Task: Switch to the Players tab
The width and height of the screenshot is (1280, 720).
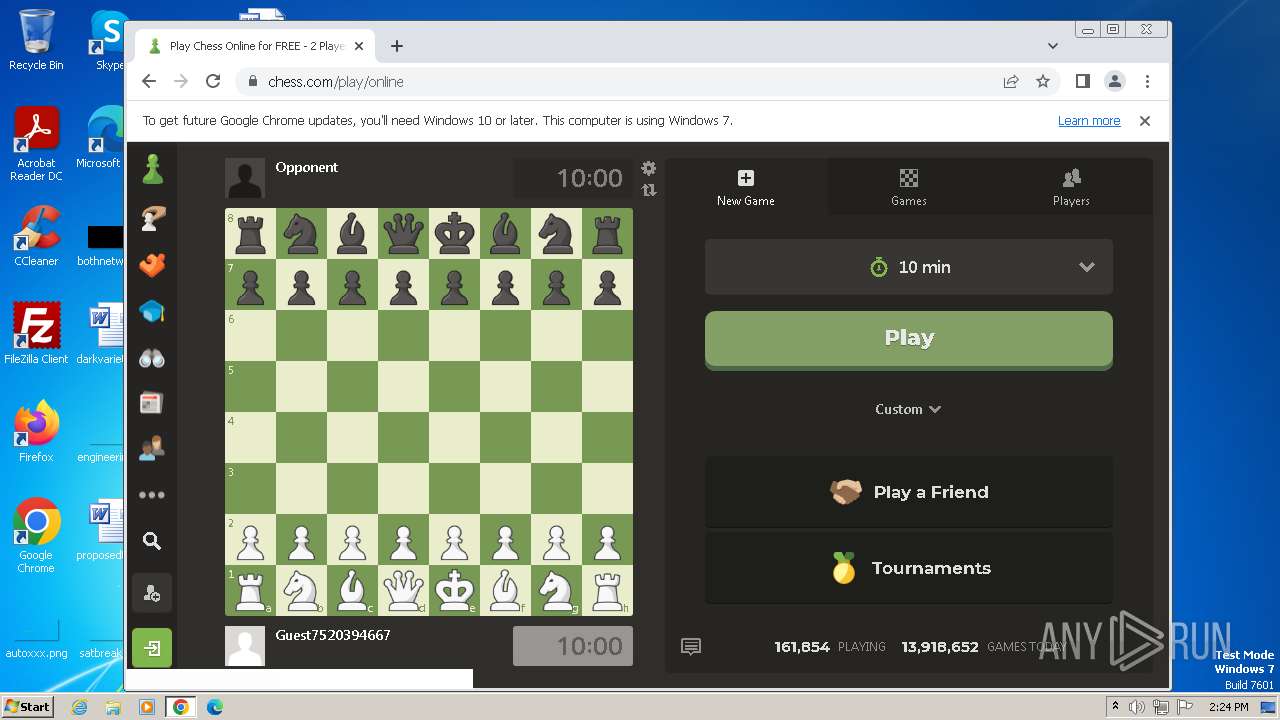Action: (x=1071, y=186)
